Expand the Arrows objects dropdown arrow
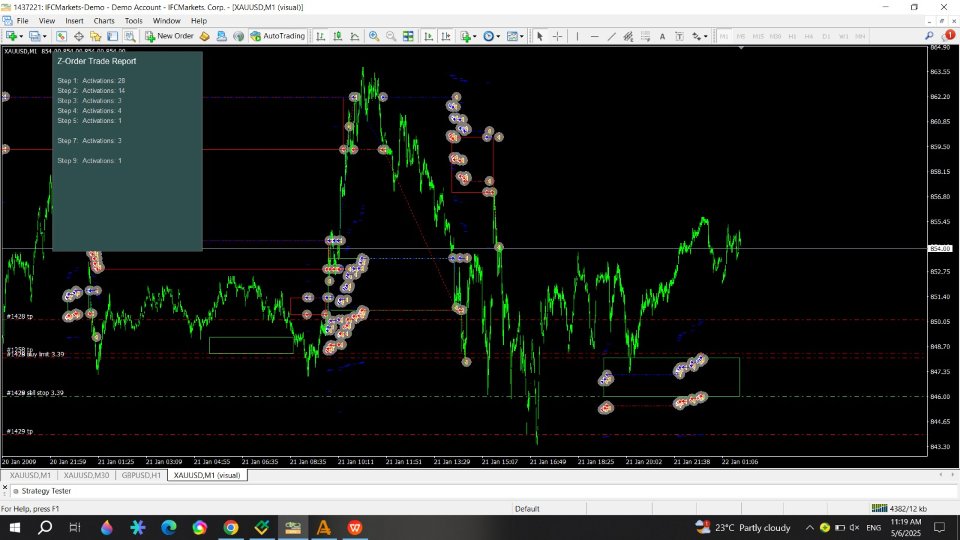Viewport: 960px width, 540px height. pyautogui.click(x=706, y=36)
